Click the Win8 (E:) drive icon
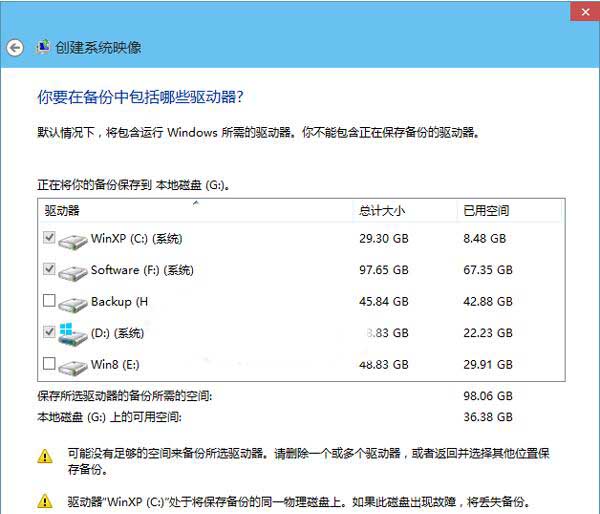 73,367
